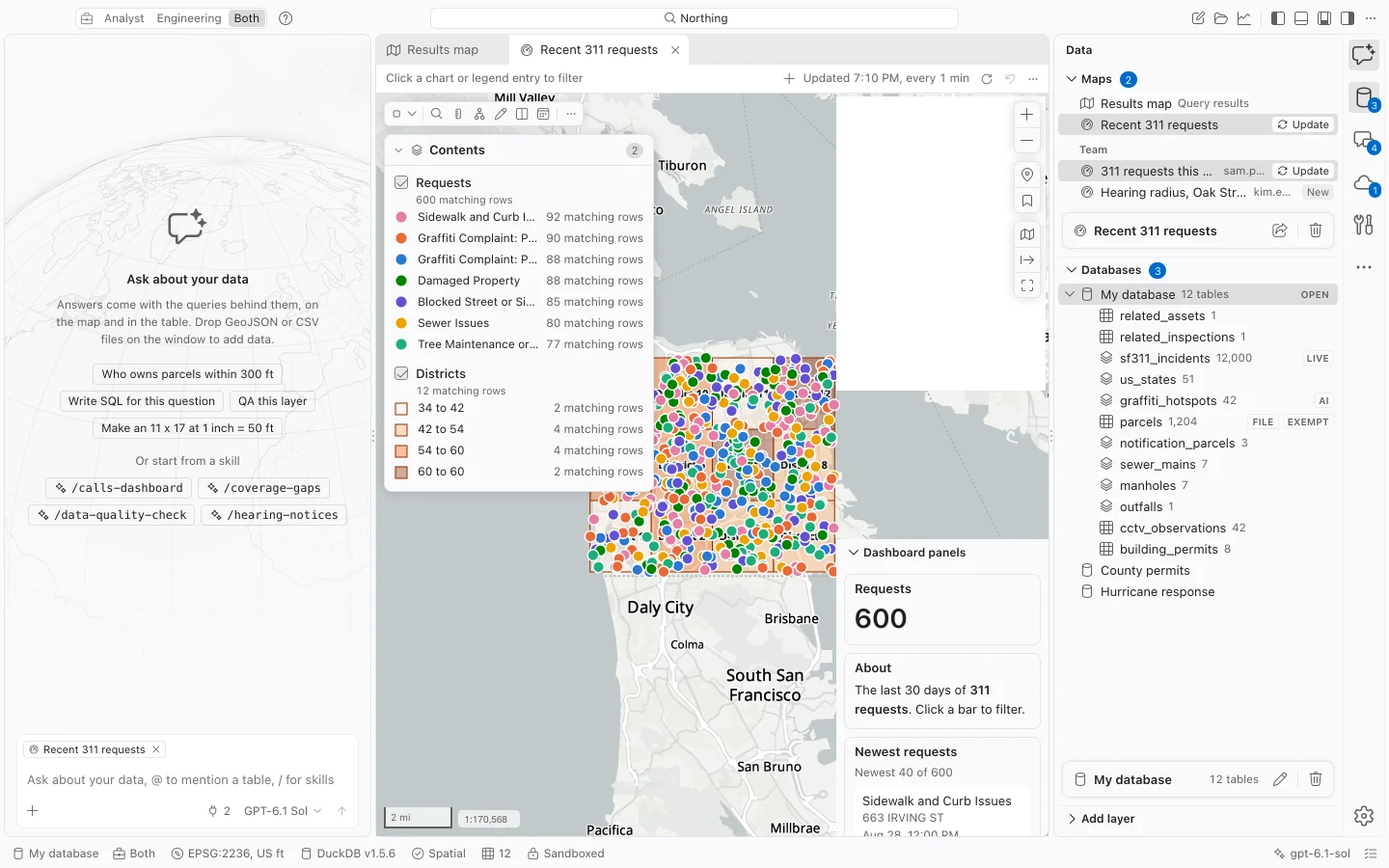Image resolution: width=1389 pixels, height=868 pixels.
Task: Click the /calls-dashboard skill button
Action: [120, 488]
